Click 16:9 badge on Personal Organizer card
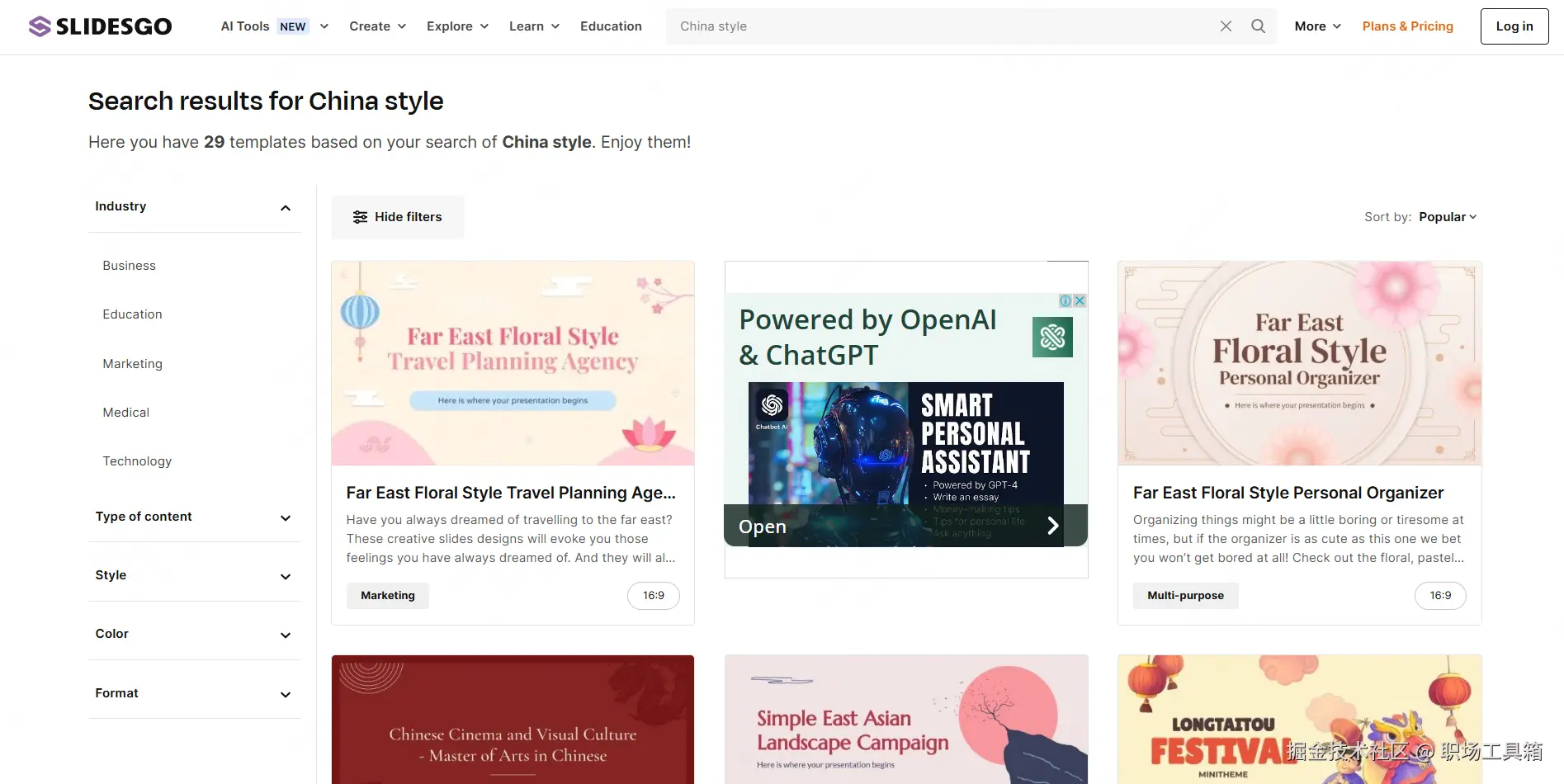The width and height of the screenshot is (1564, 784). 1440,596
